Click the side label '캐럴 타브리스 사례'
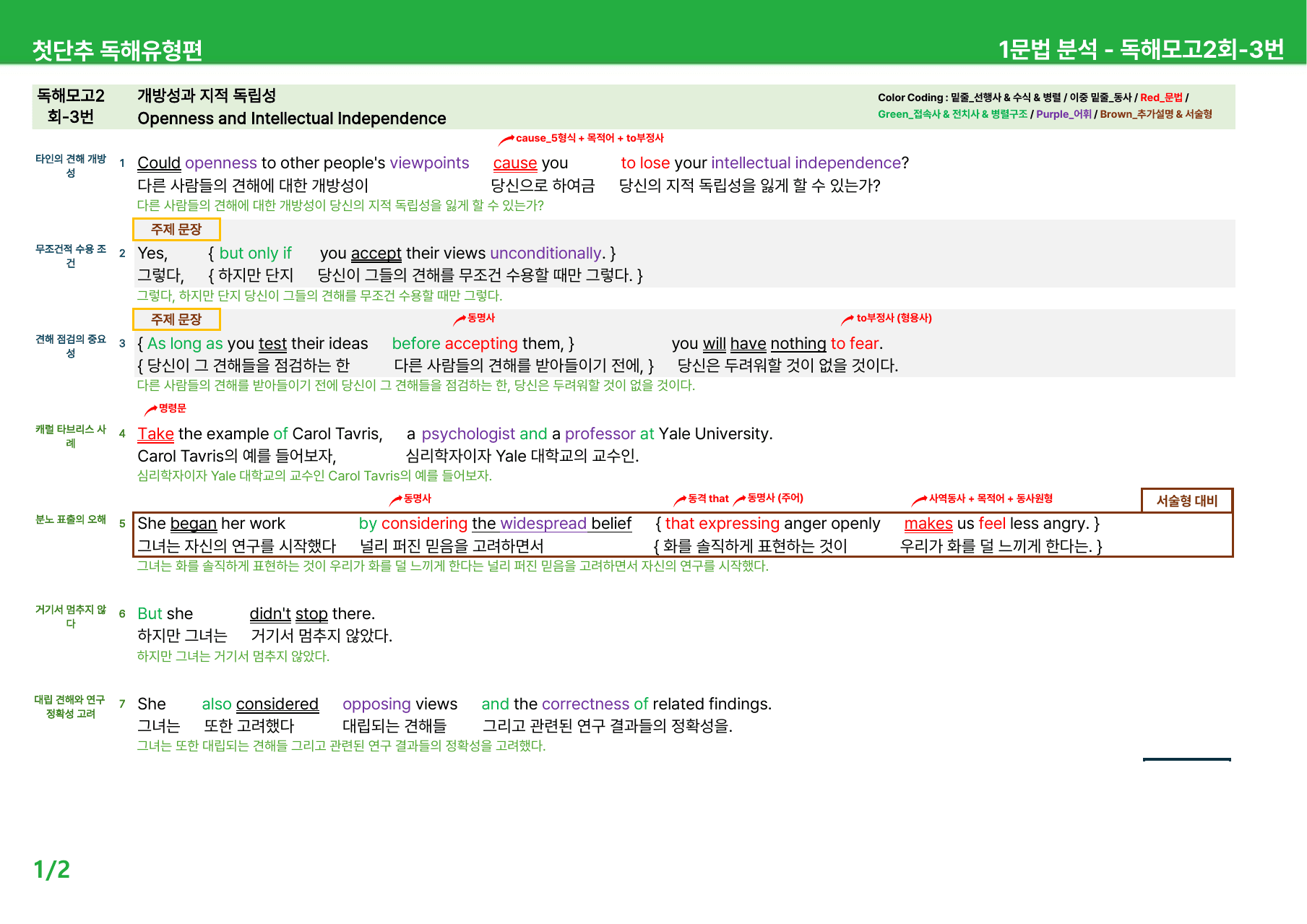 71,436
